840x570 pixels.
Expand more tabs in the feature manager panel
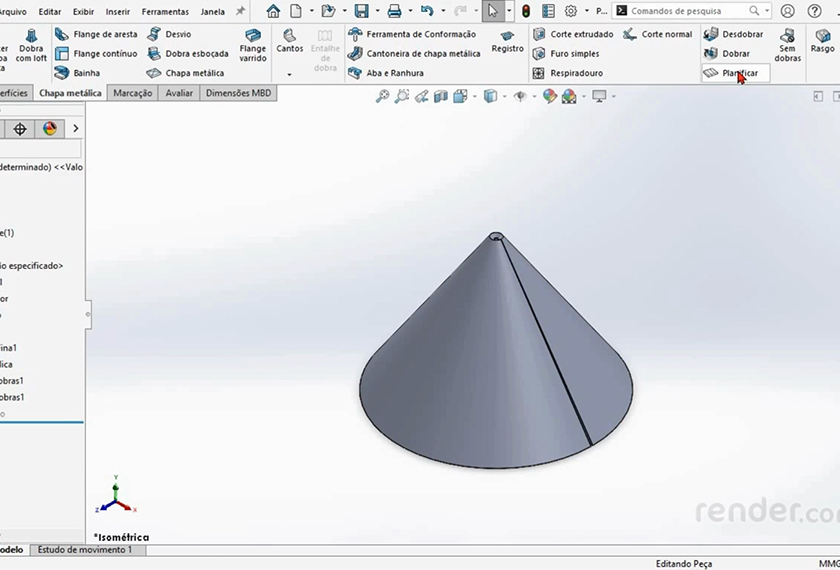(x=75, y=129)
